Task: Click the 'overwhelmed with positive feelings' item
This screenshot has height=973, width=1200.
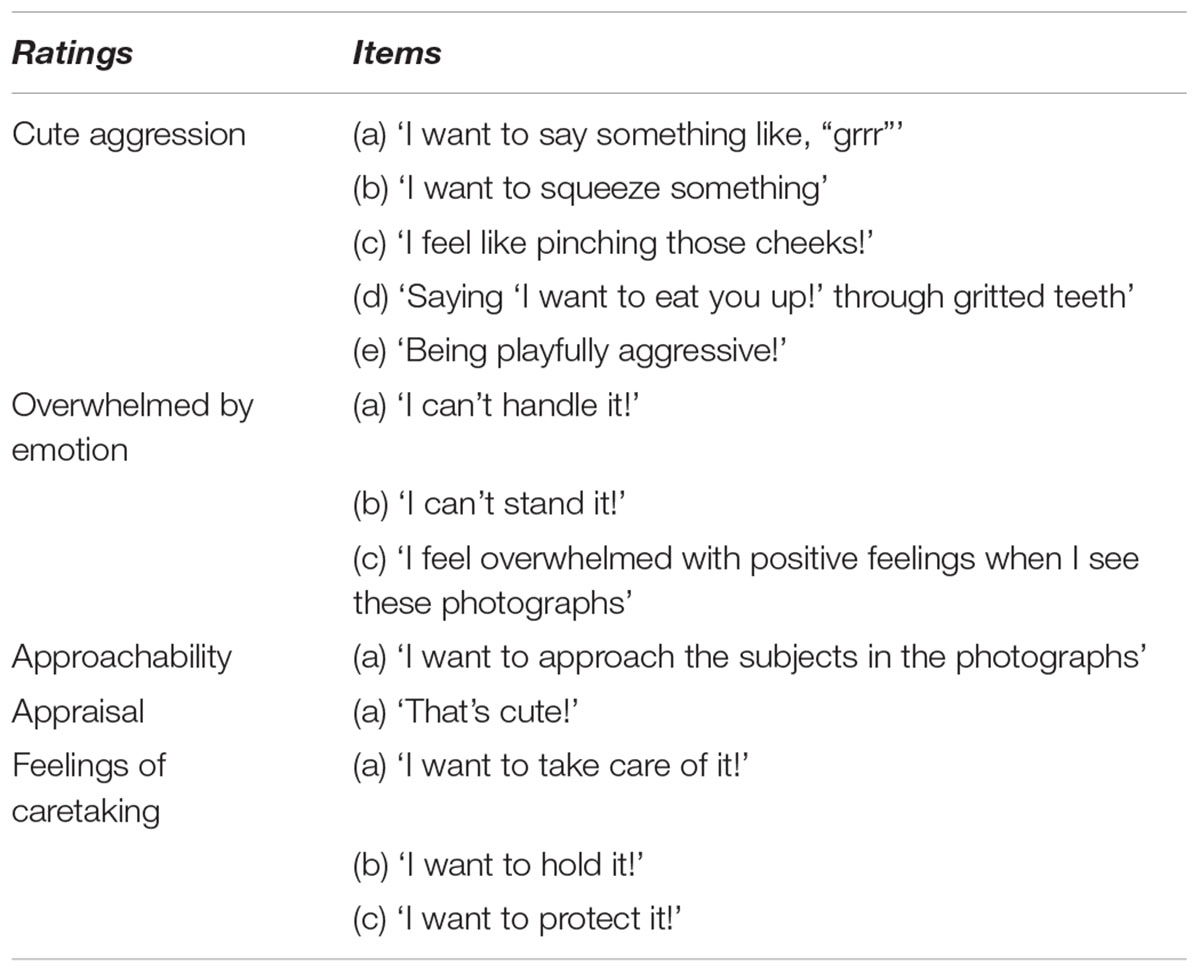Action: click(745, 580)
